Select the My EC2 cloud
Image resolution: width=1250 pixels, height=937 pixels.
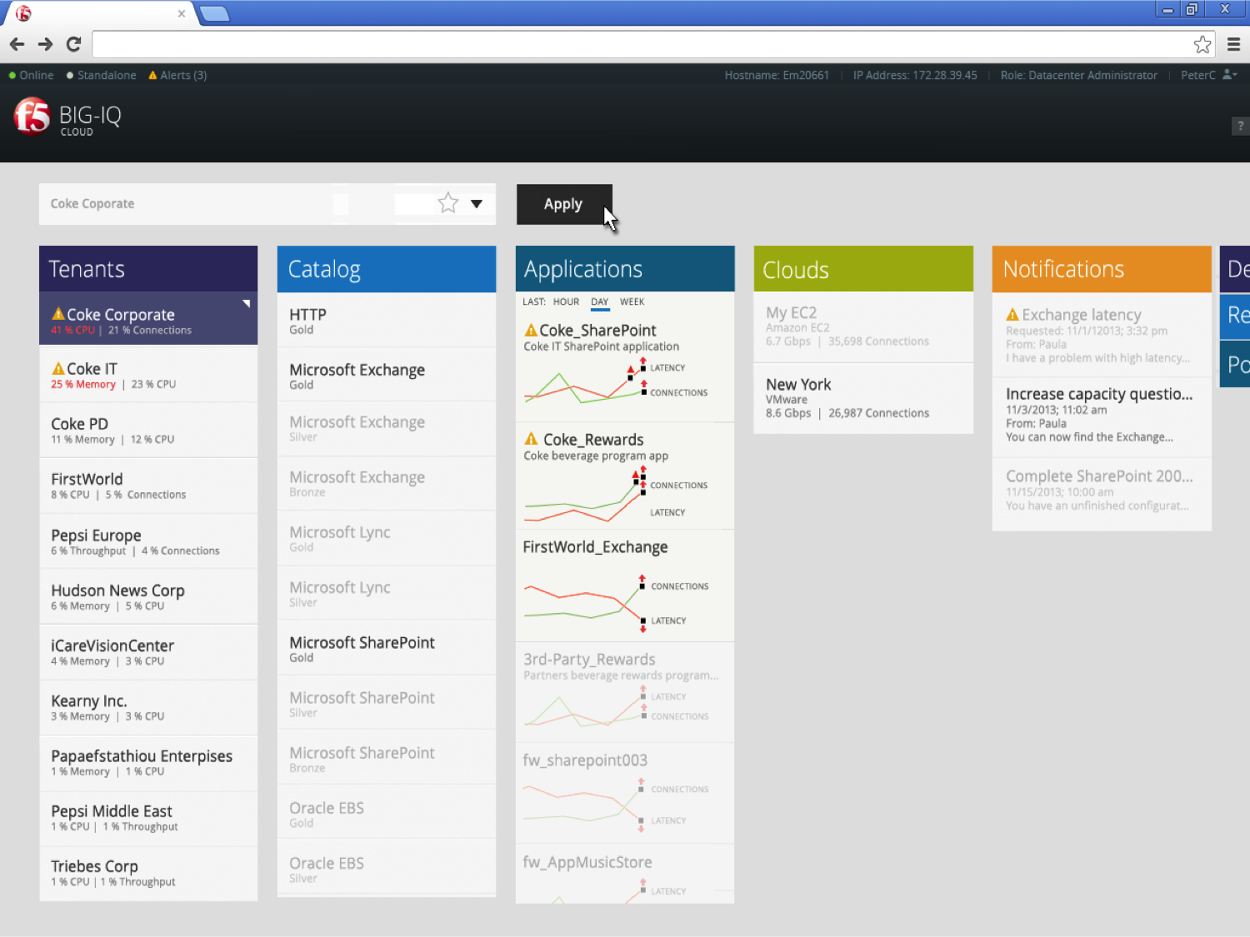(863, 327)
